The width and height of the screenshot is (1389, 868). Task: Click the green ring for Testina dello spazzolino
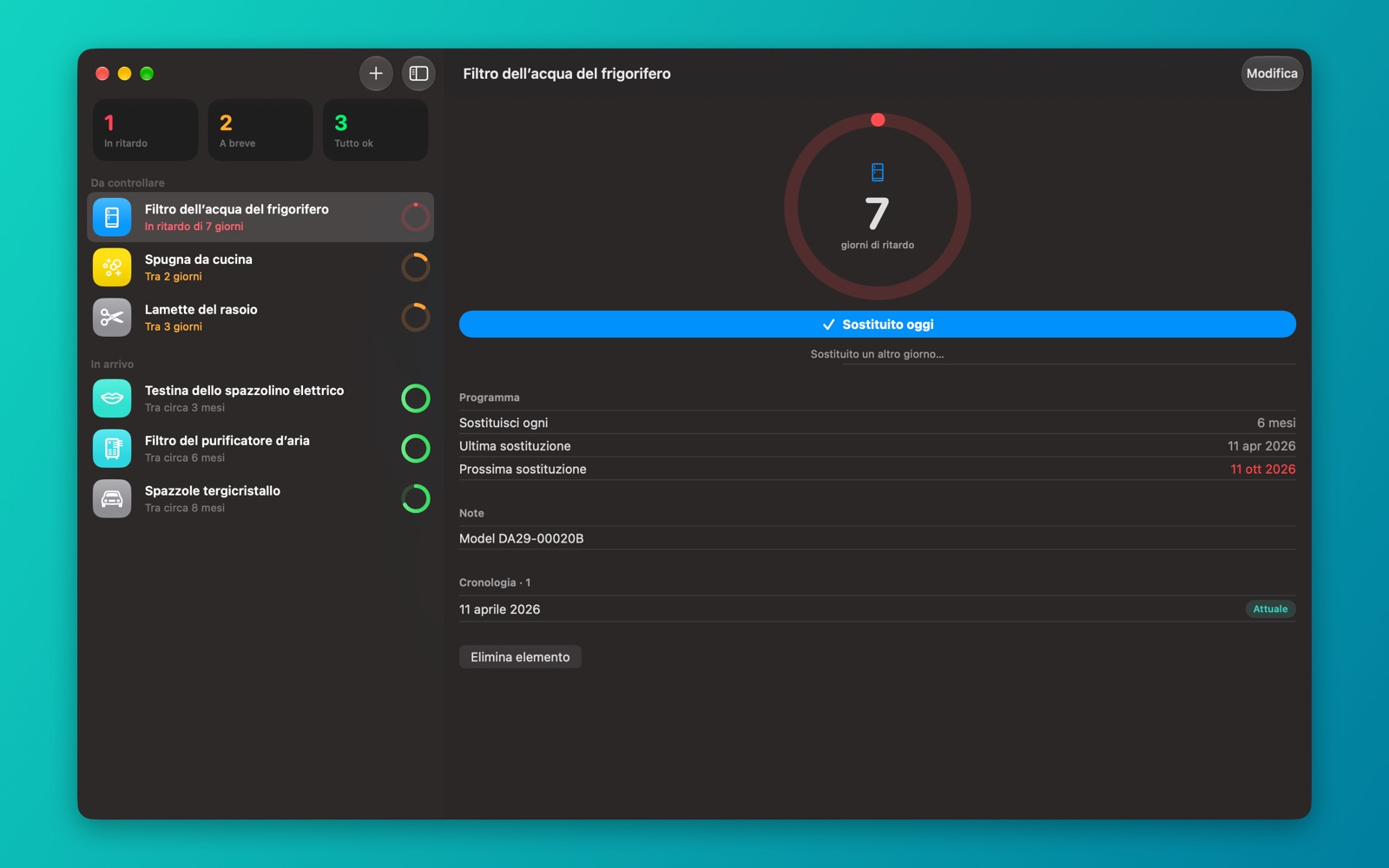point(416,398)
